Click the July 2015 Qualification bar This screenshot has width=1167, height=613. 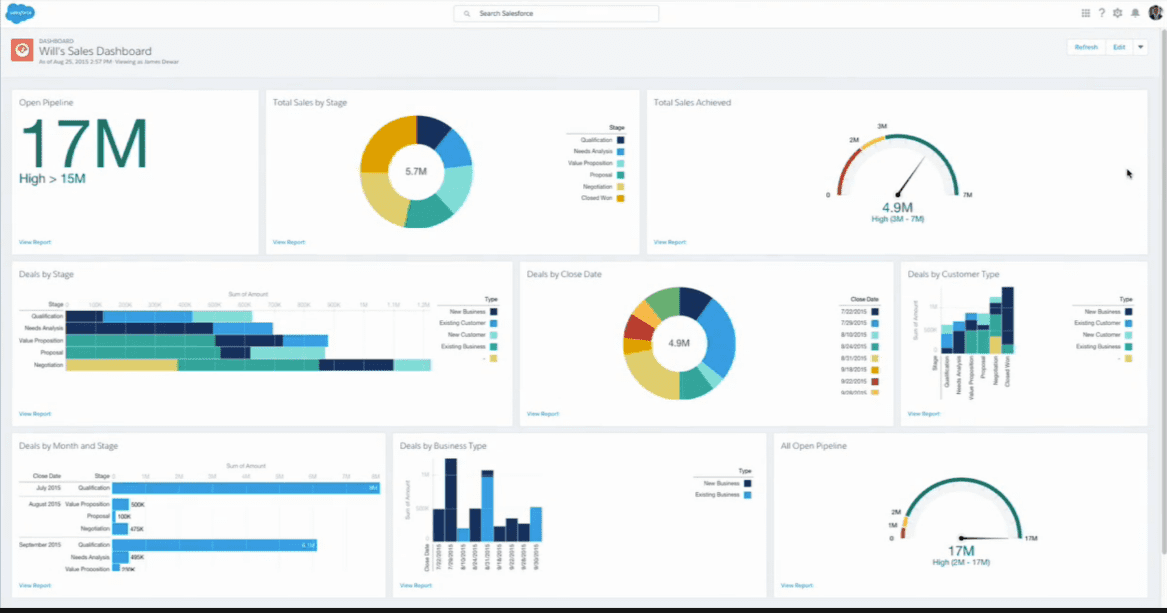point(245,488)
